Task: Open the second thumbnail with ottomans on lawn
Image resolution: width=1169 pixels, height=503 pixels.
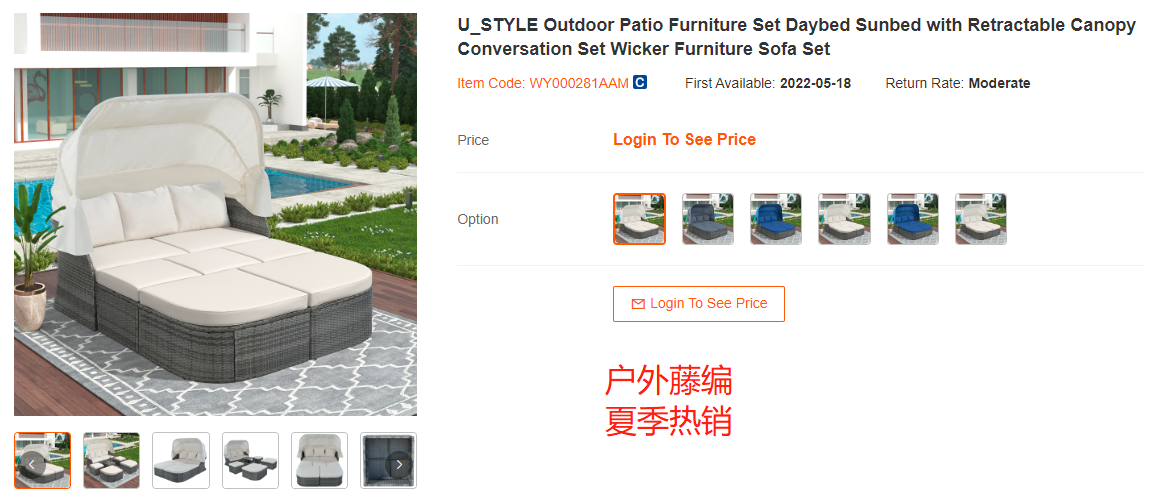Action: tap(111, 461)
